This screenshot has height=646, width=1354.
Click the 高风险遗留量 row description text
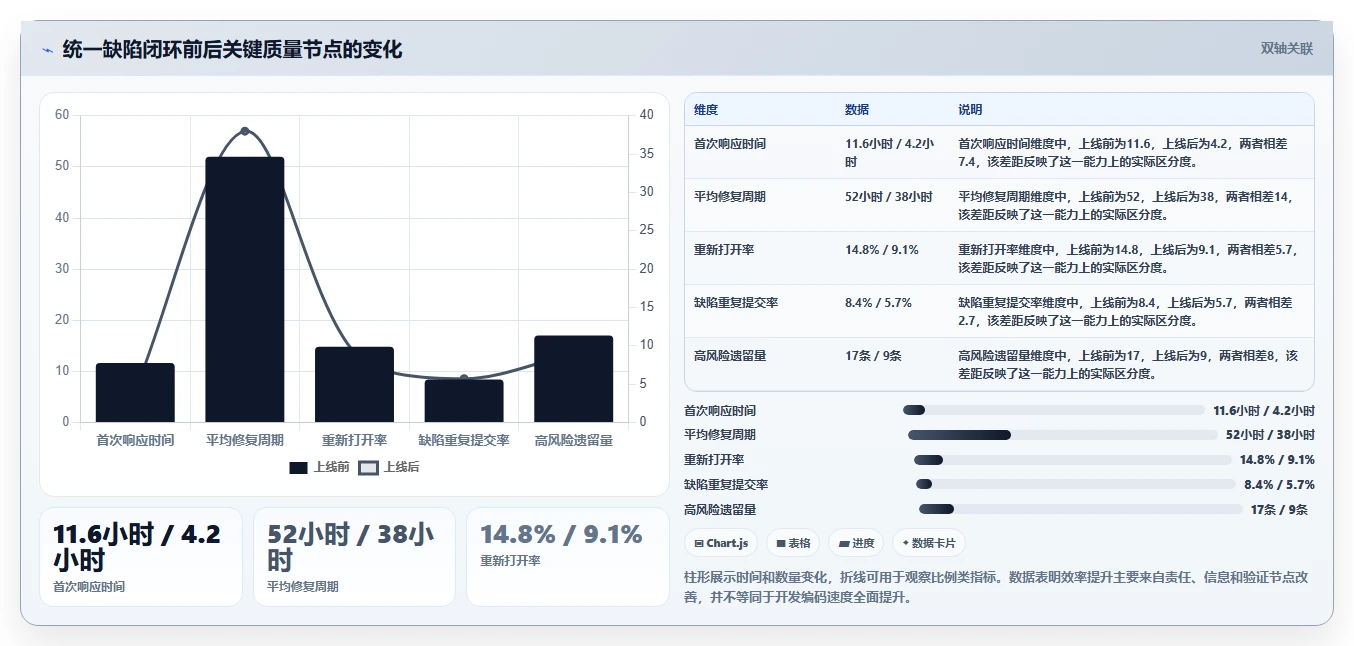click(x=1128, y=365)
